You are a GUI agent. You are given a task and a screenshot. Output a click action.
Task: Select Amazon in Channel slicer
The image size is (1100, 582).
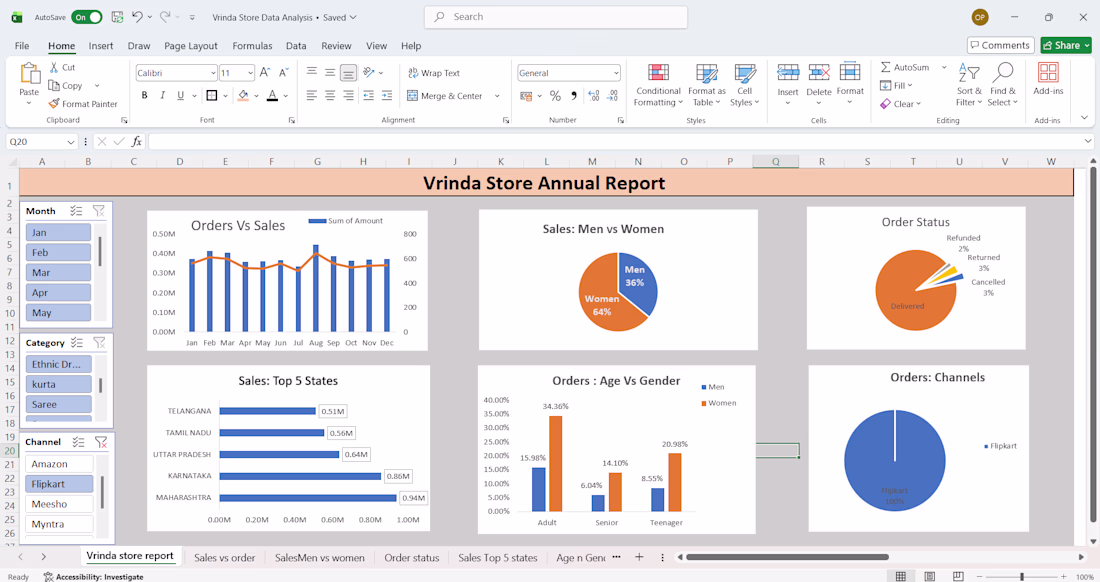tap(59, 463)
